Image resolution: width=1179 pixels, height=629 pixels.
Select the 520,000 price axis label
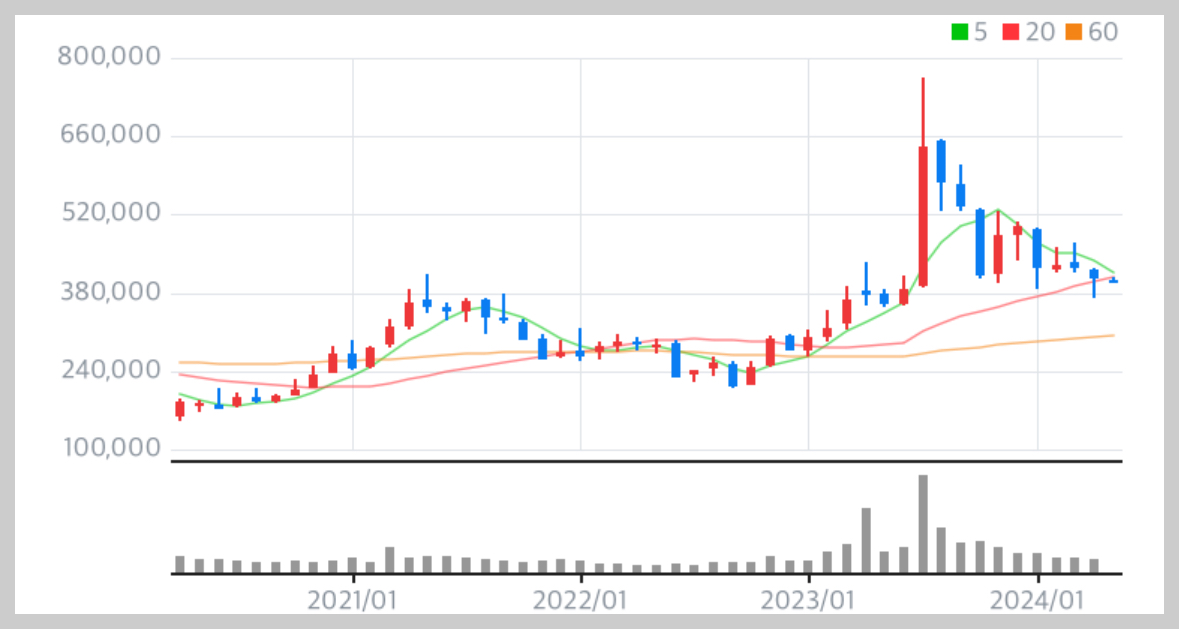click(110, 213)
